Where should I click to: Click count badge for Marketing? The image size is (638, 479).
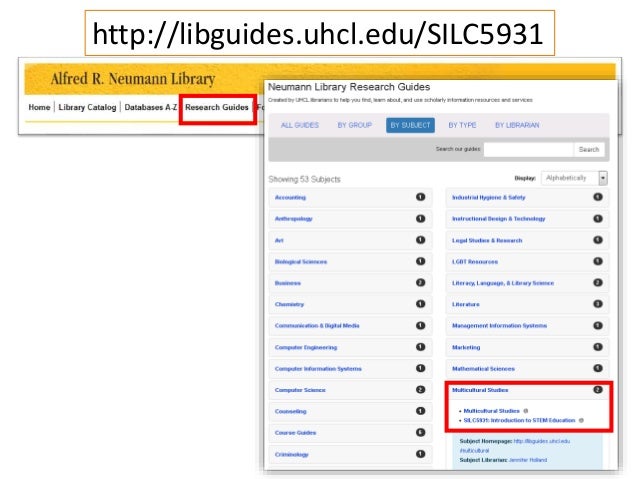click(x=597, y=347)
